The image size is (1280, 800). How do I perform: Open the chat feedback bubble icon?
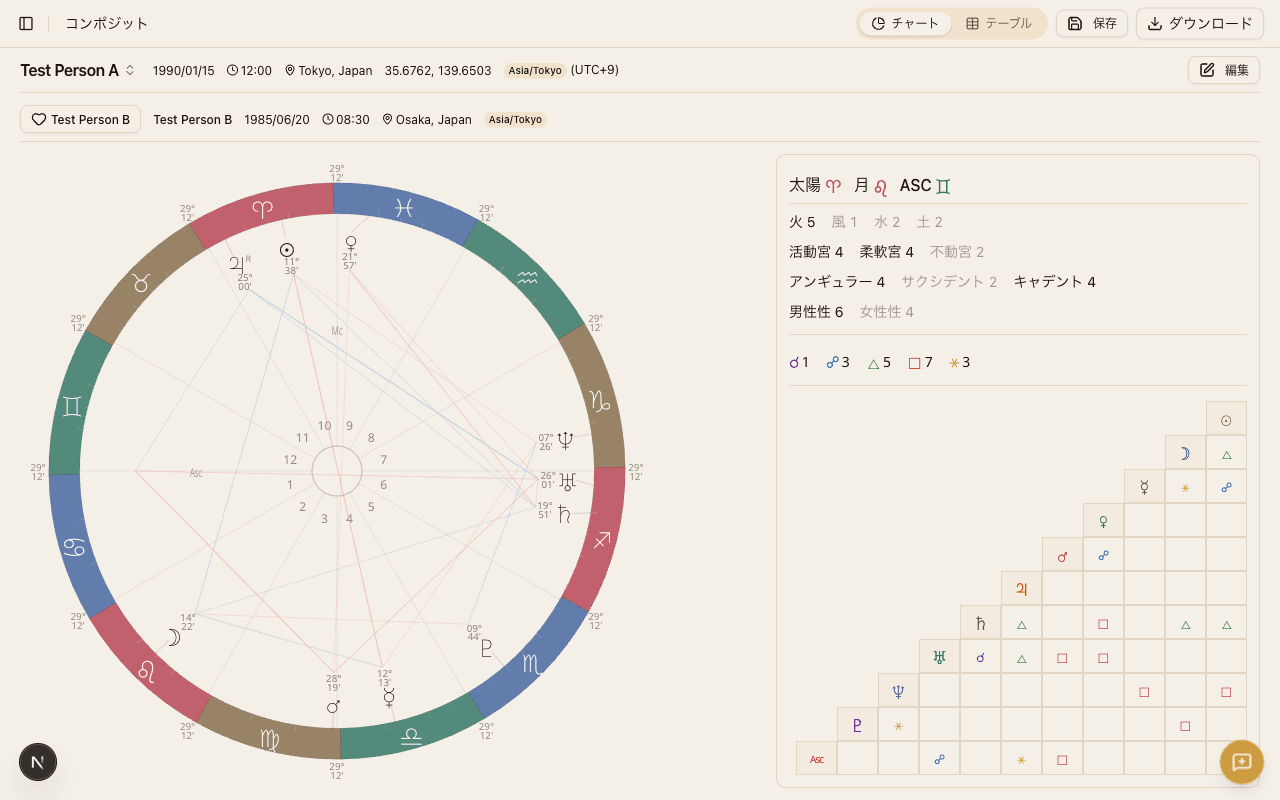pos(1241,762)
